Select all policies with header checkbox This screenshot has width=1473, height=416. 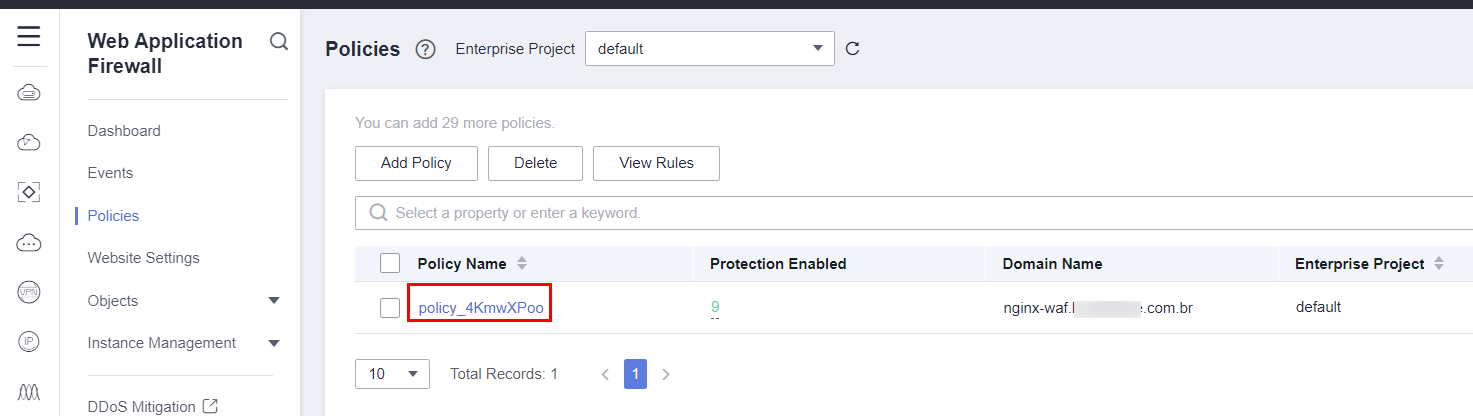[x=390, y=264]
